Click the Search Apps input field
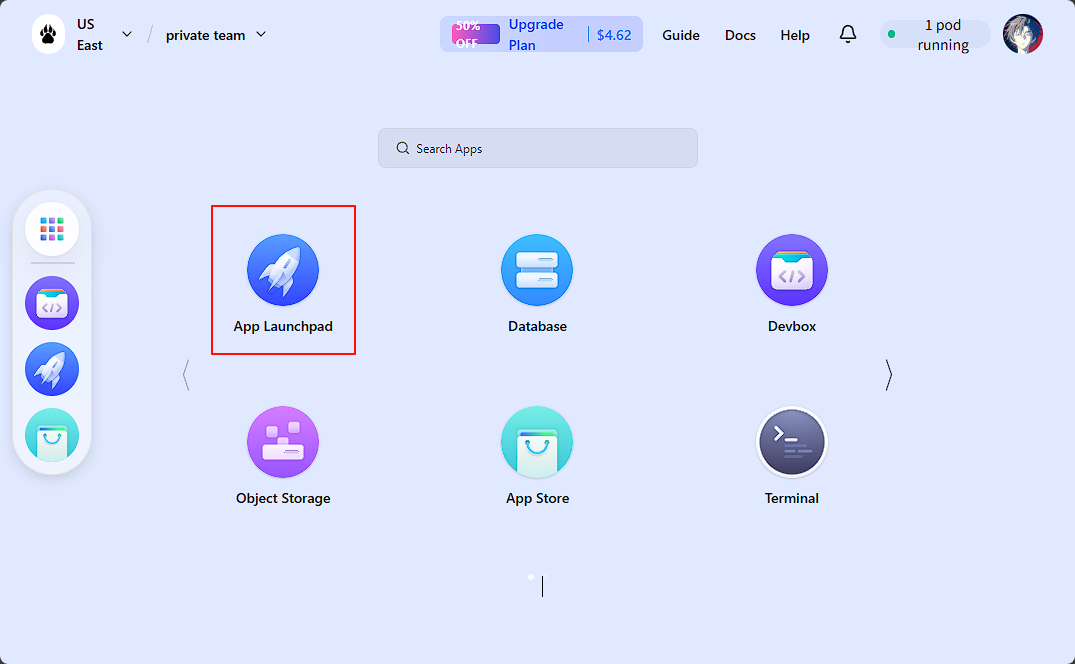This screenshot has height=664, width=1075. [x=538, y=148]
